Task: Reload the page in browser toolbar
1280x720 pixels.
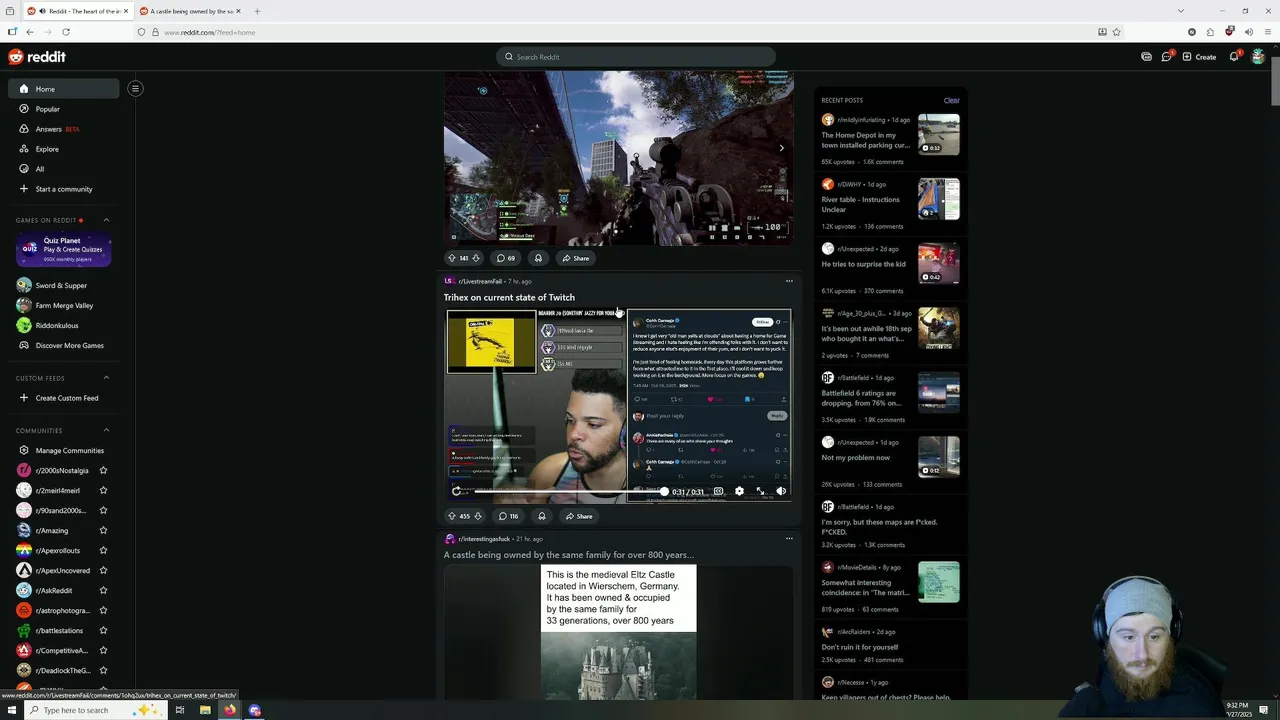Action: click(66, 32)
